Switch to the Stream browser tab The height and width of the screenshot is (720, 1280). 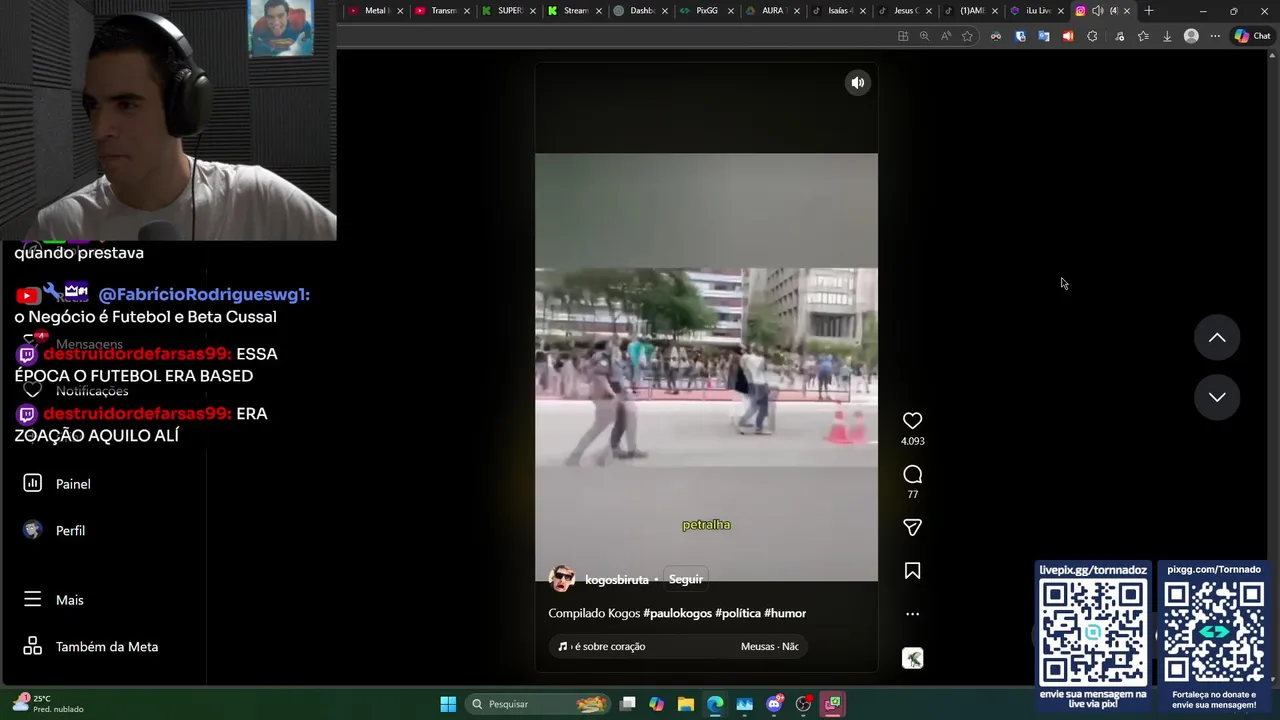575,11
